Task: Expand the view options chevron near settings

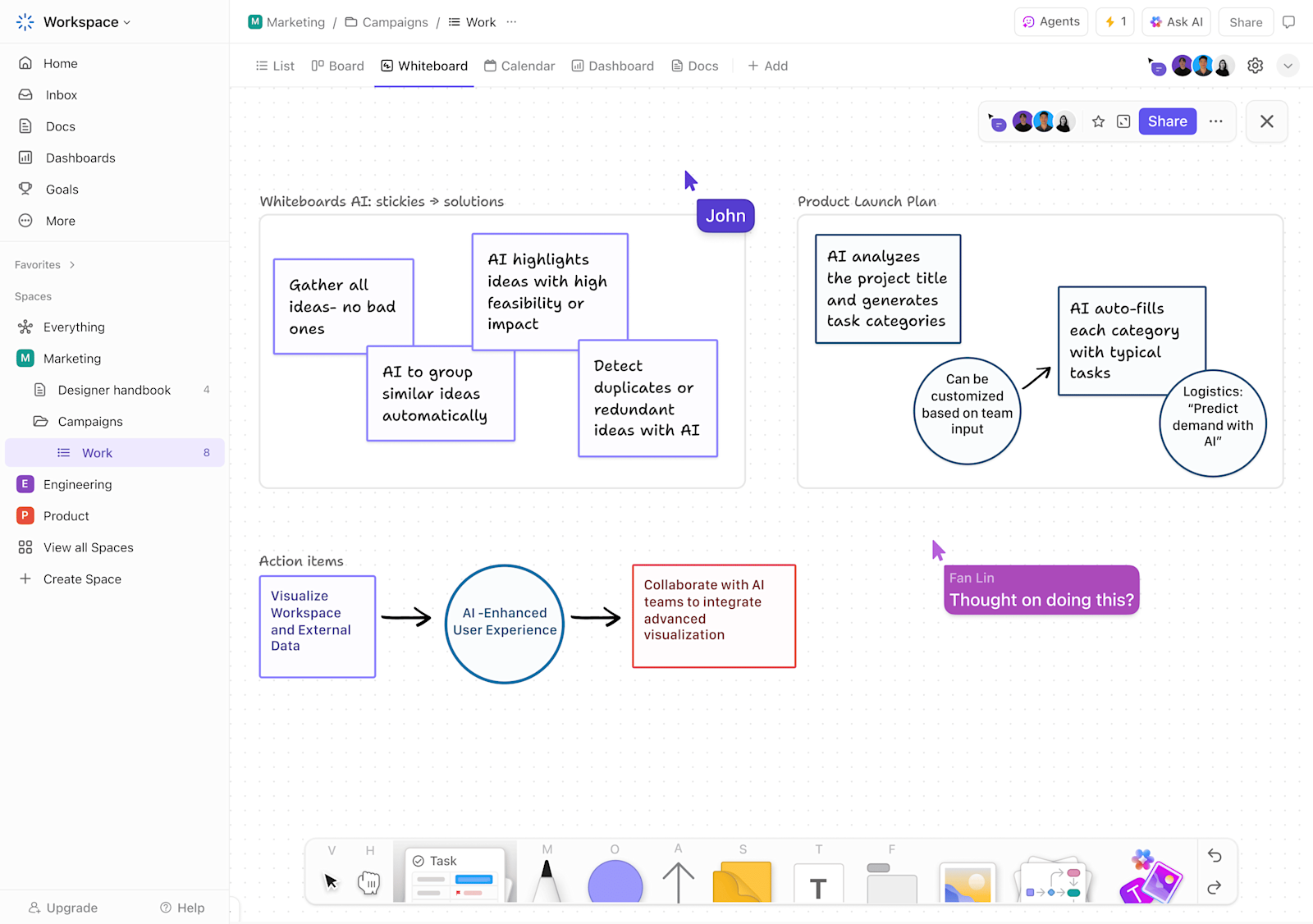Action: pos(1288,66)
